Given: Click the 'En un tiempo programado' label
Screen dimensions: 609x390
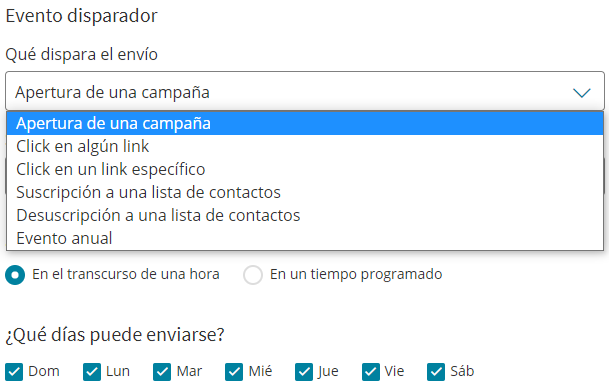Looking at the screenshot, I should (356, 274).
